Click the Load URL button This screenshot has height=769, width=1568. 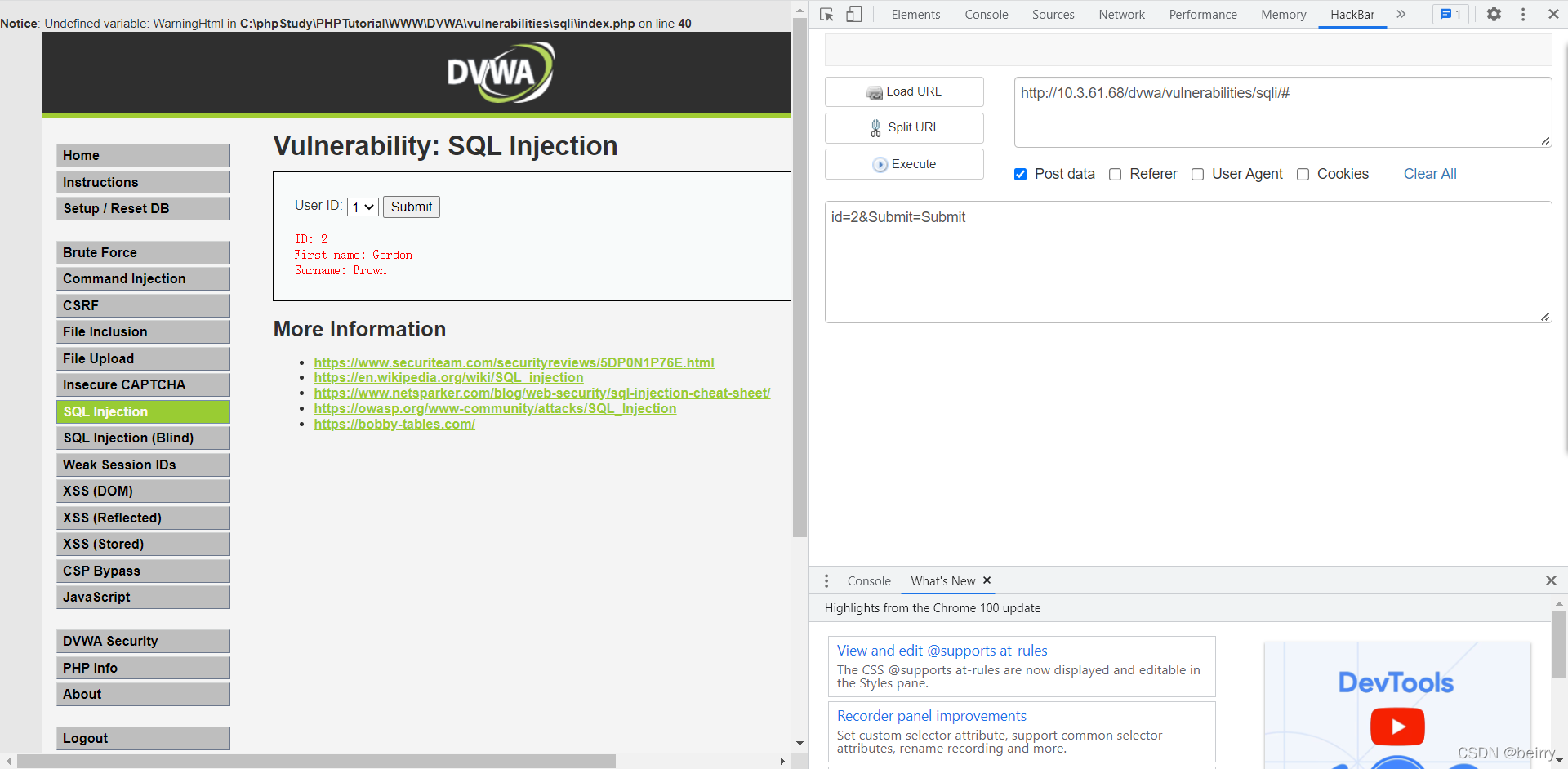904,91
